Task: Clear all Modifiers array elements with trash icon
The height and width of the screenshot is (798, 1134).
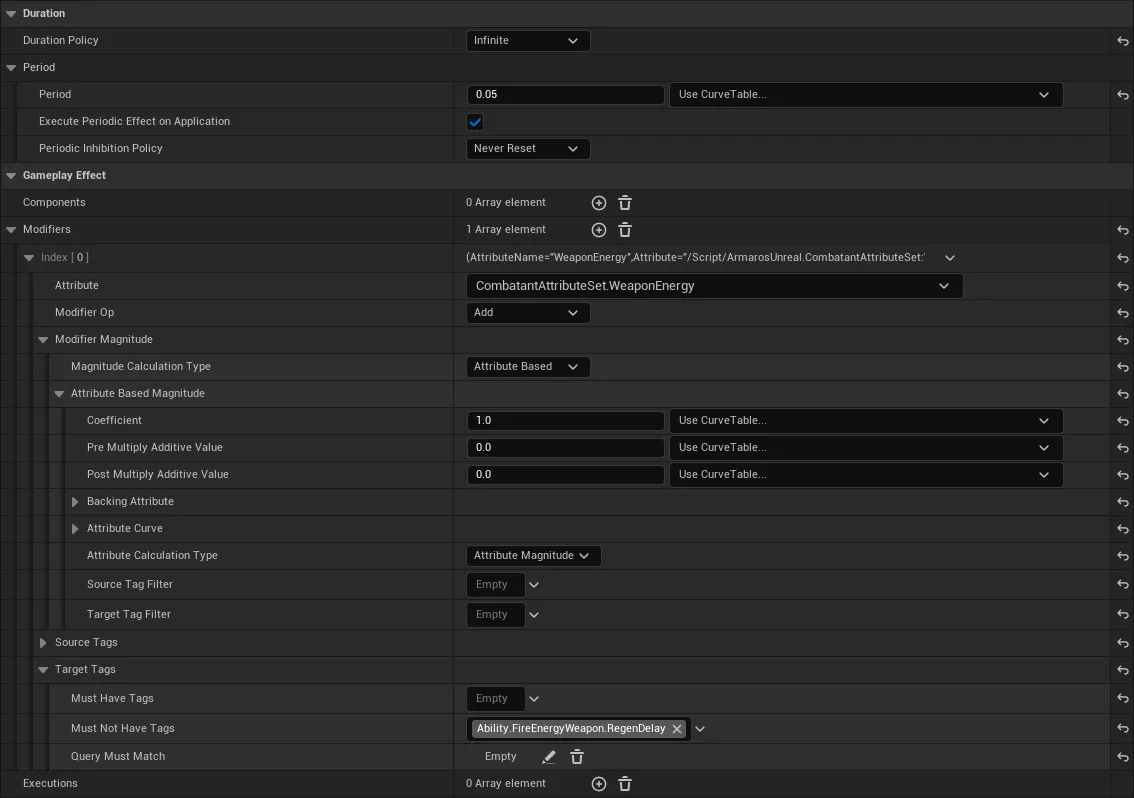Action: click(624, 229)
